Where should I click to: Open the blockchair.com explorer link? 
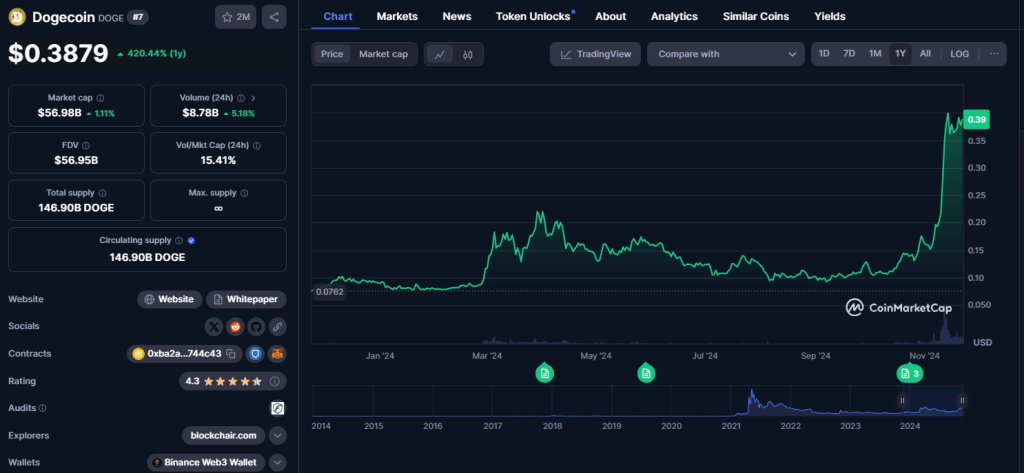pos(223,436)
